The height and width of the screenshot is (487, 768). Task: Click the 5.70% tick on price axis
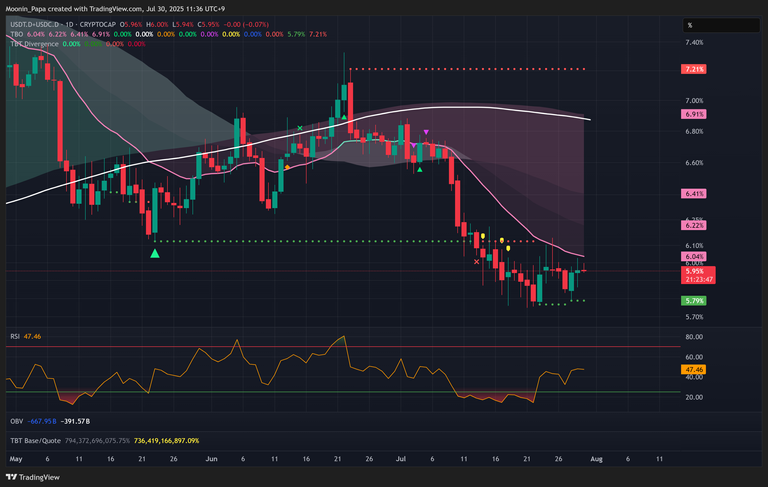(x=694, y=317)
